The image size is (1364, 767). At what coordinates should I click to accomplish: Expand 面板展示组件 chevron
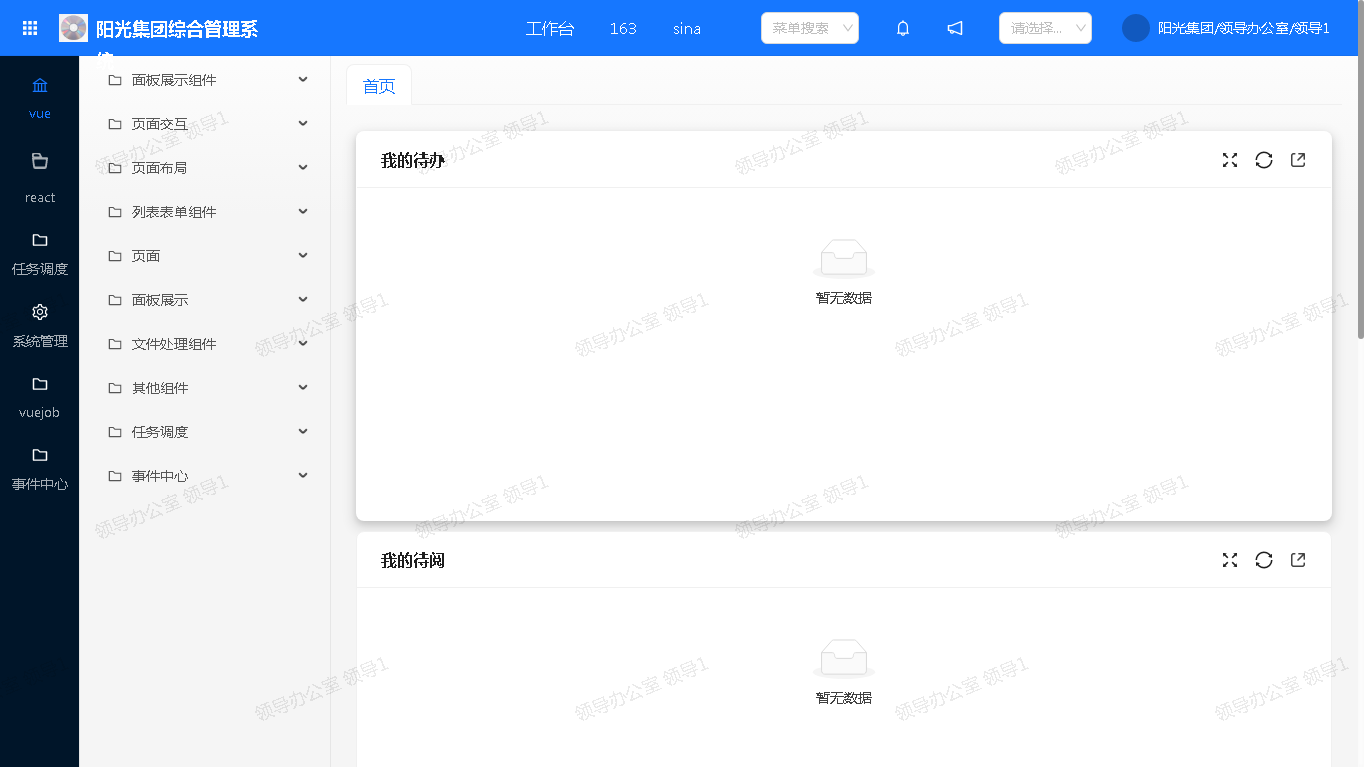(303, 79)
